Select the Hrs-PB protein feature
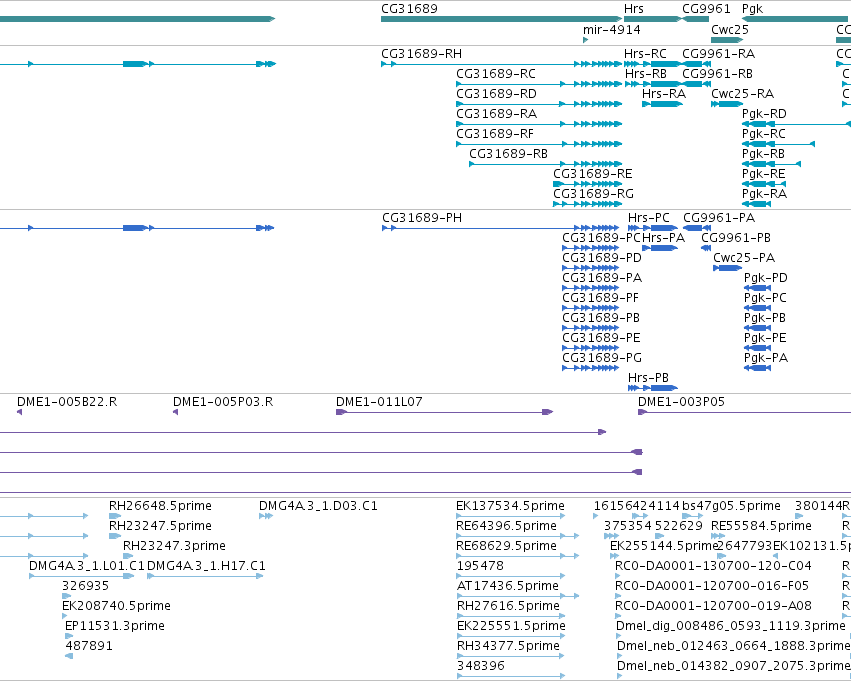The width and height of the screenshot is (851, 681). tap(653, 388)
